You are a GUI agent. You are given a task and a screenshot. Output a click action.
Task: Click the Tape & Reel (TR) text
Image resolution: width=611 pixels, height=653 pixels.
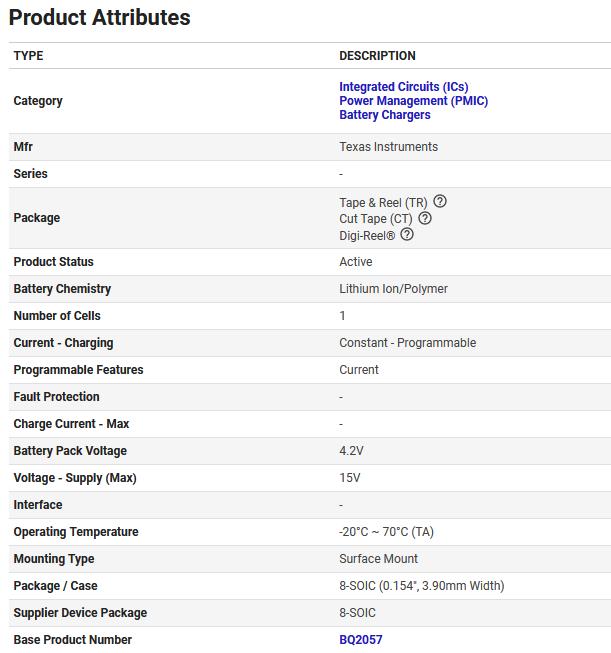(x=383, y=203)
